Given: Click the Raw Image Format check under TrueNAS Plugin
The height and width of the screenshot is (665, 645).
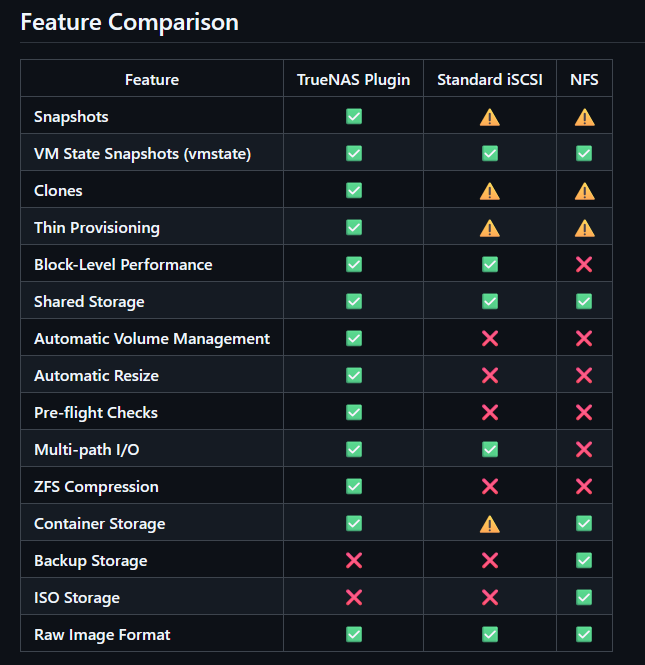Looking at the screenshot, I should coord(354,634).
